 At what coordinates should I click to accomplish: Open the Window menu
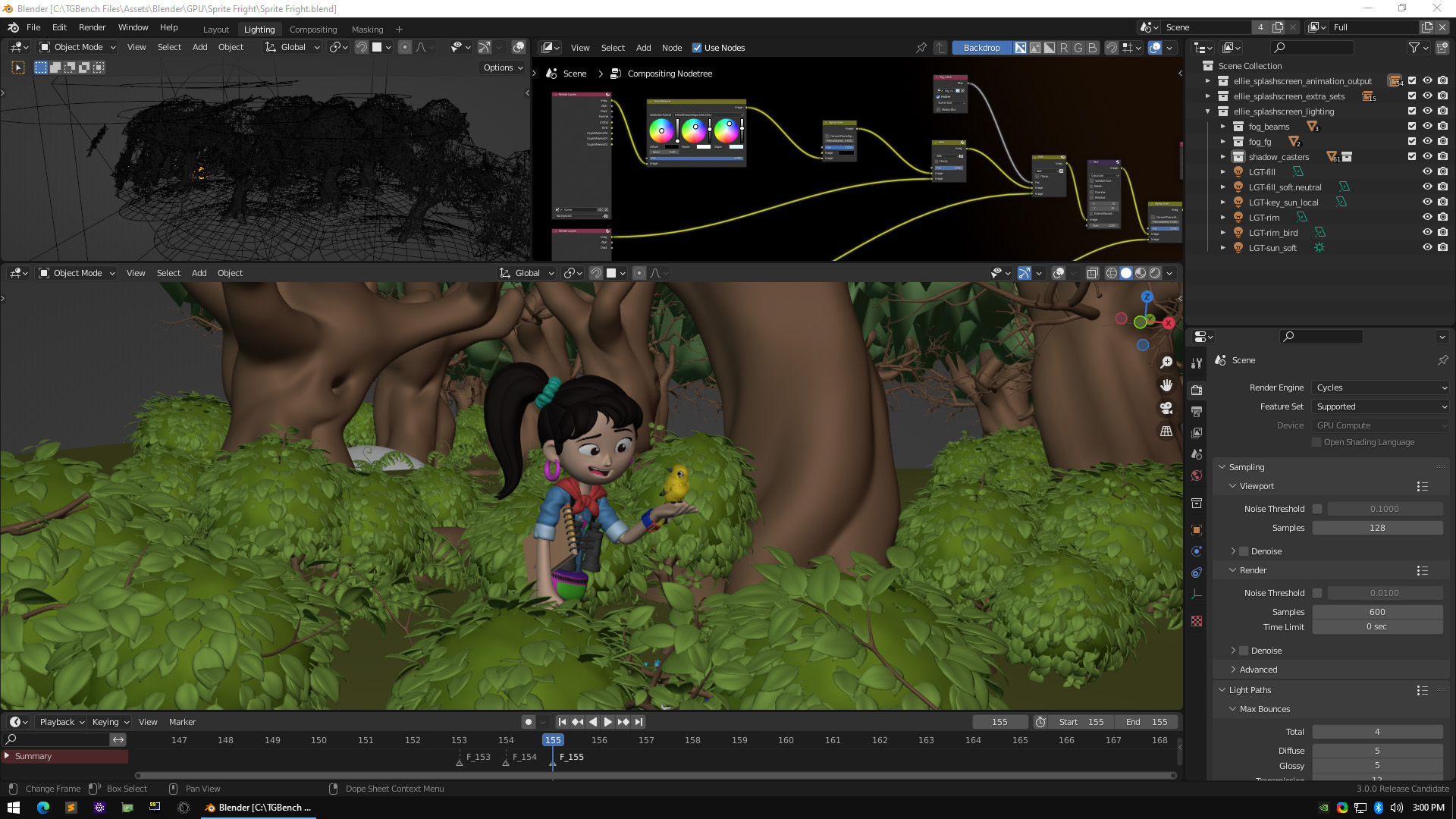coord(133,27)
